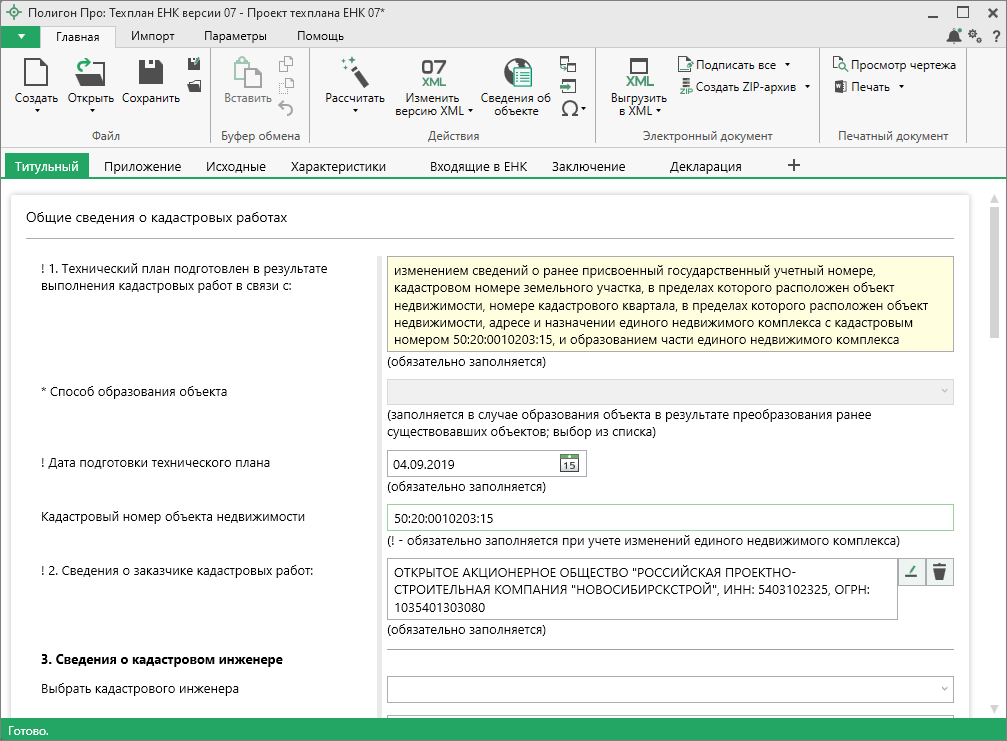Viewport: 1007px width, 741px height.
Task: Click Просмотр чертежа magnifier icon
Action: pyautogui.click(x=840, y=65)
